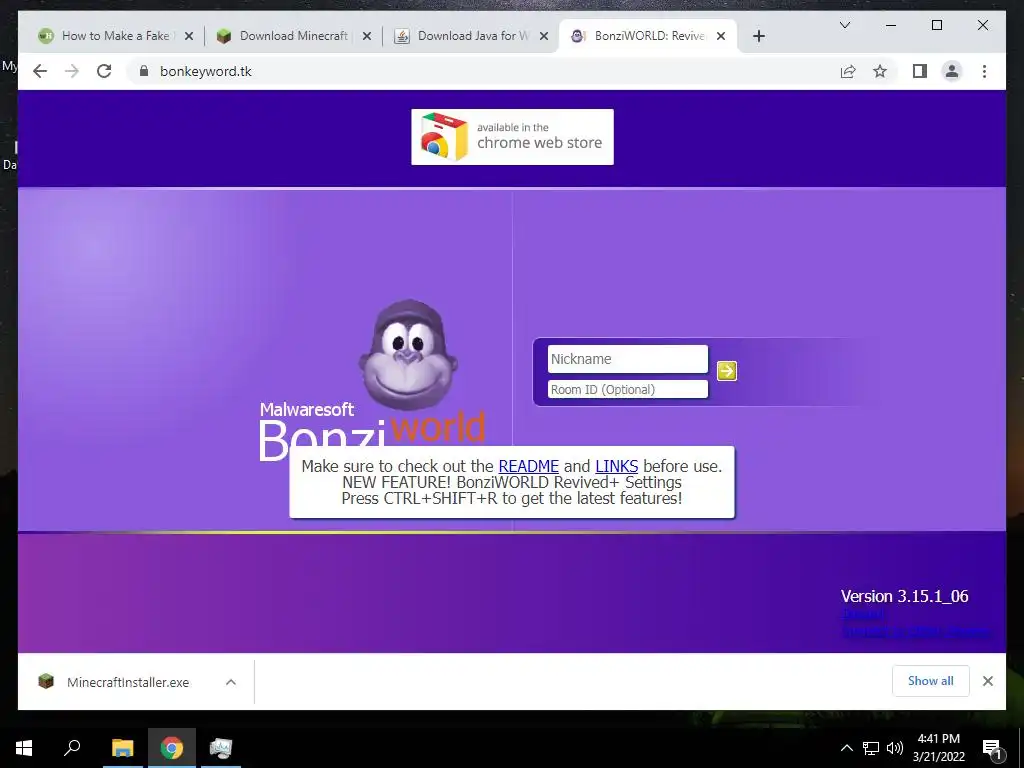Open the monitor app on the taskbar
The image size is (1024, 768).
pos(221,748)
